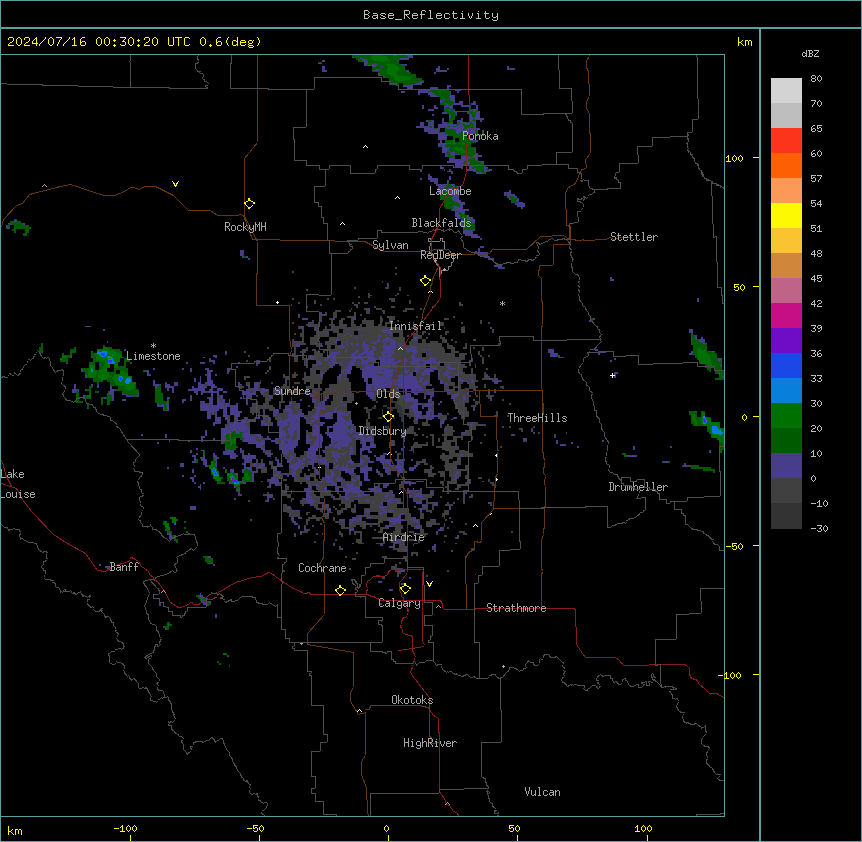Viewport: 862px width, 842px height.
Task: Click the yellow diamond marker above the Calgary label
Action: (405, 589)
